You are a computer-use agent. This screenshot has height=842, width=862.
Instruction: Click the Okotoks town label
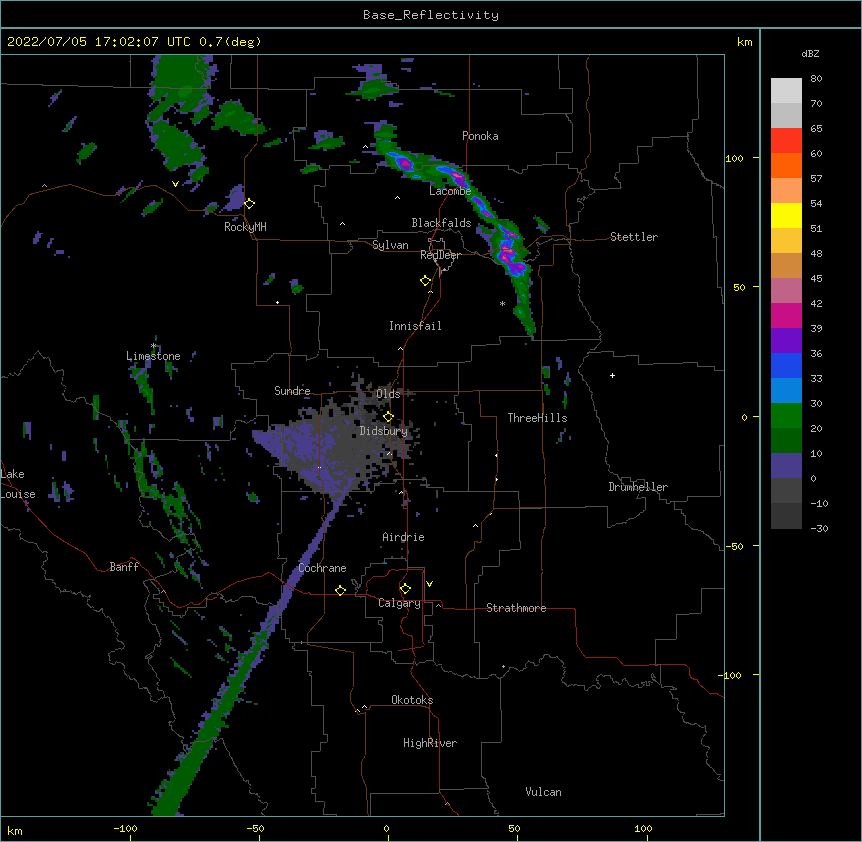coord(412,700)
